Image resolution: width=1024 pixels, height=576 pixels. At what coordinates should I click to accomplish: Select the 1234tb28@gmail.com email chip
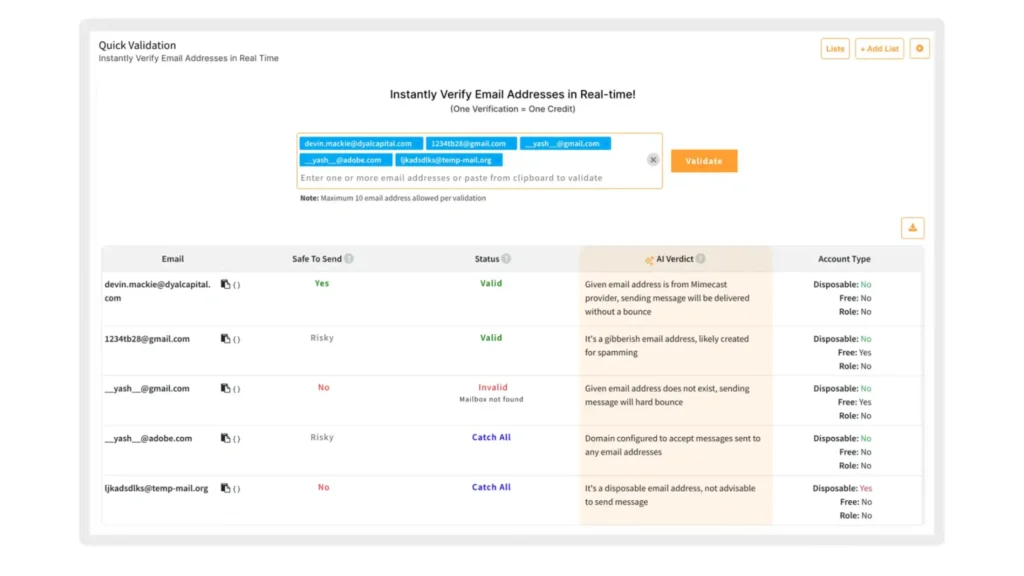pyautogui.click(x=471, y=144)
